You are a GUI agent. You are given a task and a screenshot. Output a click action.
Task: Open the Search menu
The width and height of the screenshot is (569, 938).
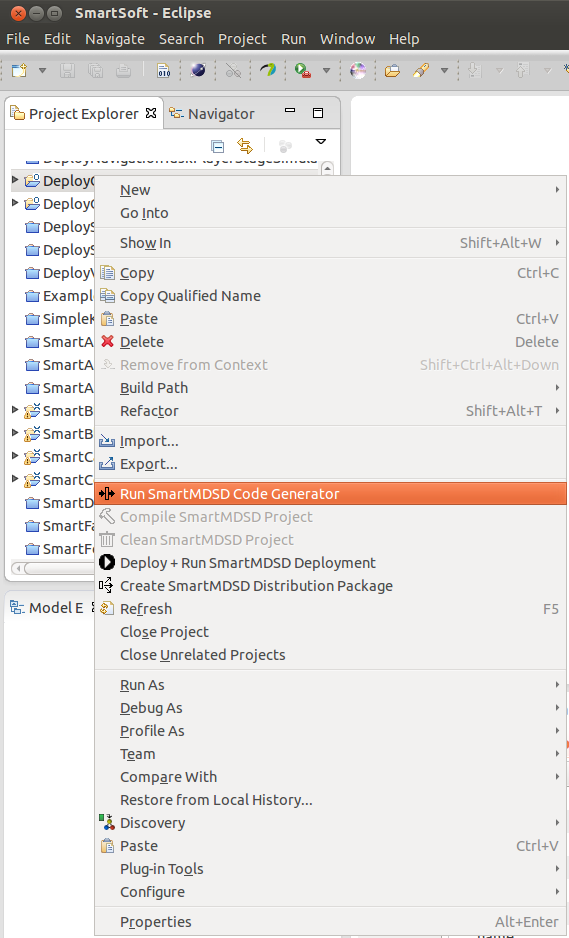(x=181, y=39)
